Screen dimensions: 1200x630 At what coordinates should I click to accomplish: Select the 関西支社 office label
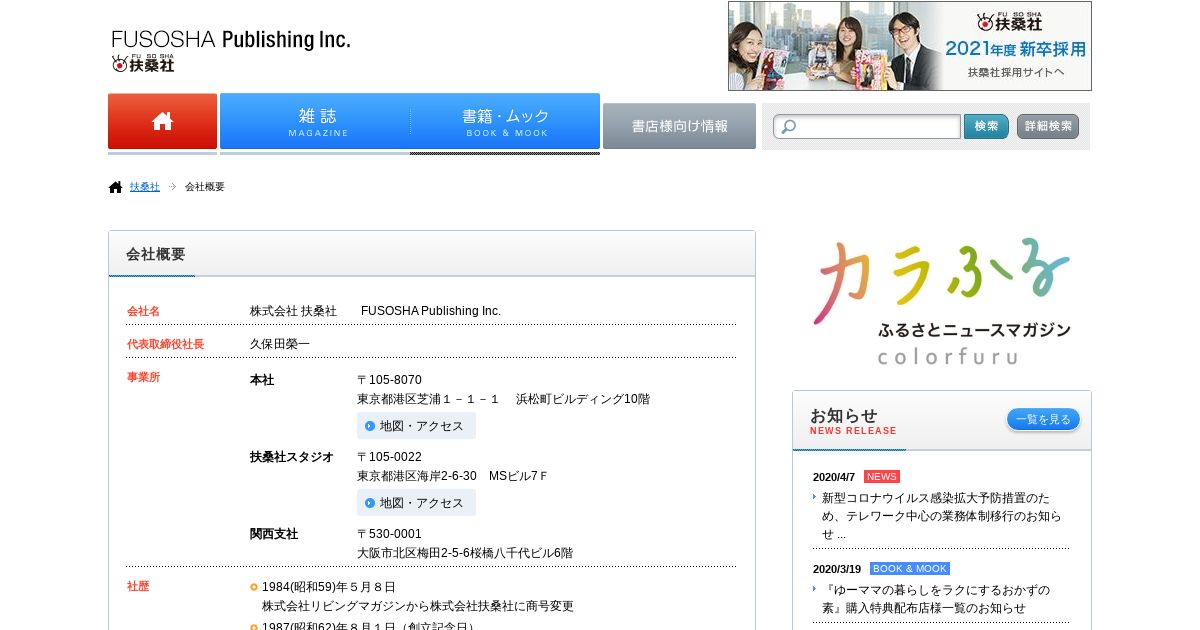pos(274,534)
